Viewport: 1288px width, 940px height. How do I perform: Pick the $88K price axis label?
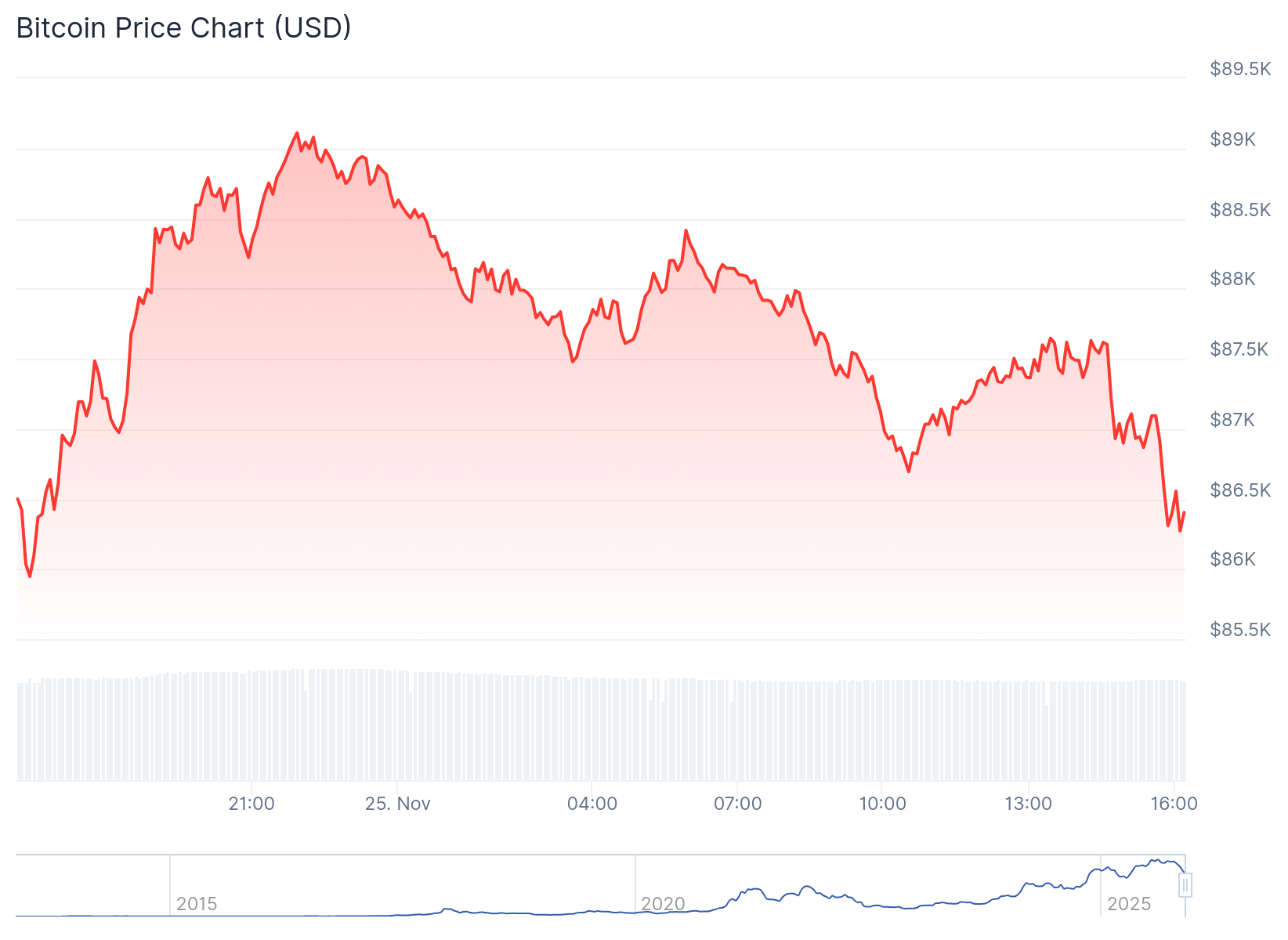click(x=1232, y=280)
